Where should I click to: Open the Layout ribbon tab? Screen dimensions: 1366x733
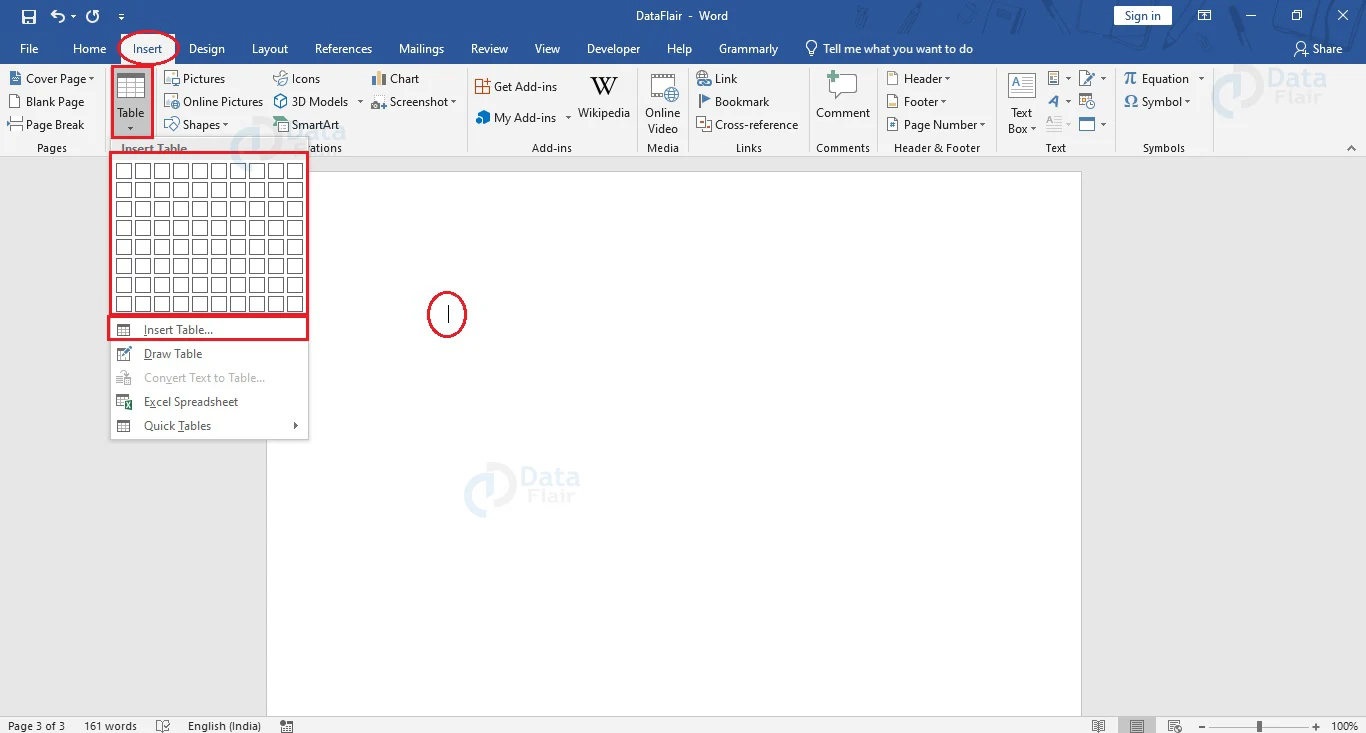click(x=270, y=48)
